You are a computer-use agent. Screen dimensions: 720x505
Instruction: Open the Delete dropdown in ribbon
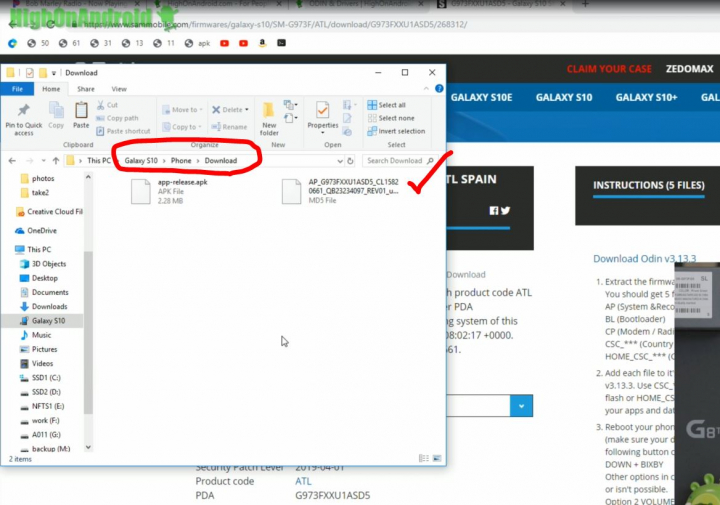[x=230, y=110]
